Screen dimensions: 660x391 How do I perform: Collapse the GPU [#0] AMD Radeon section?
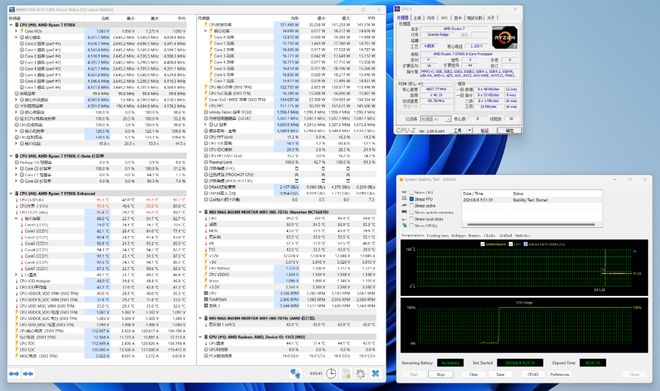201,337
